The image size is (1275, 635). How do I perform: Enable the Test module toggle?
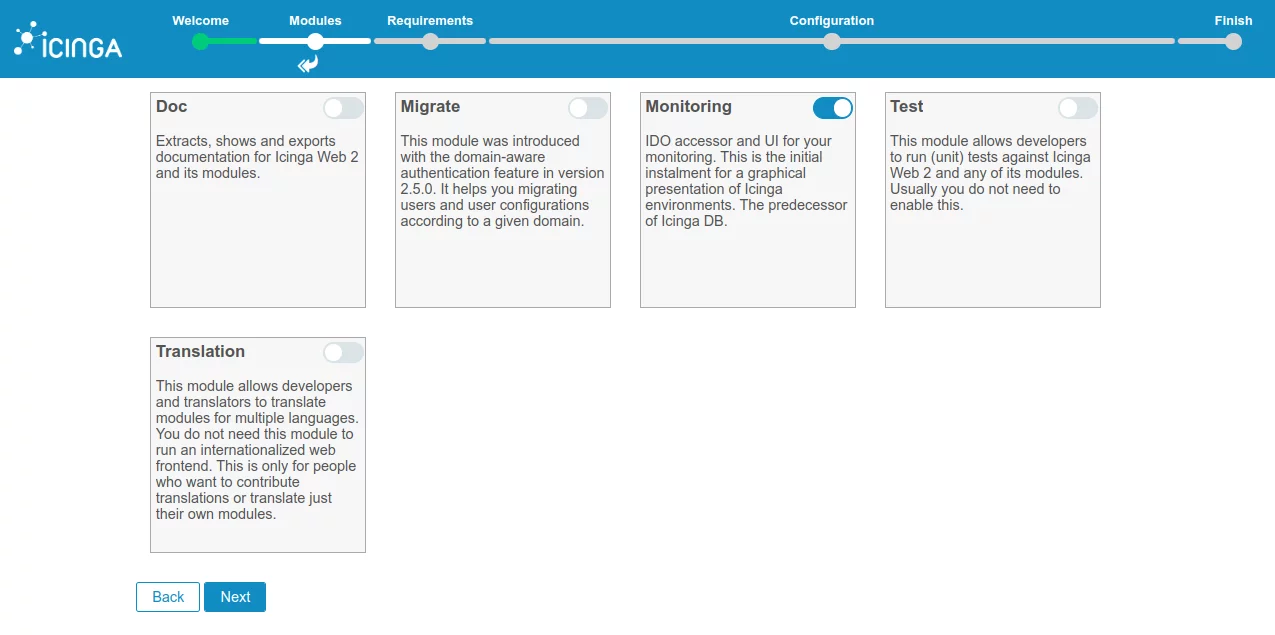click(1078, 108)
